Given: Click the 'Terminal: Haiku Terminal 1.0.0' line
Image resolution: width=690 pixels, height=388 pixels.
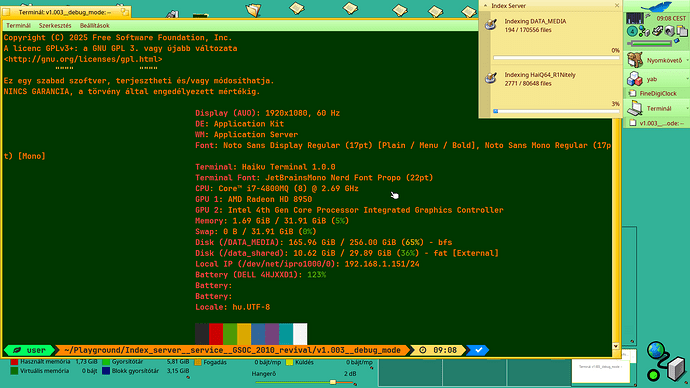Looking at the screenshot, I should (265, 167).
